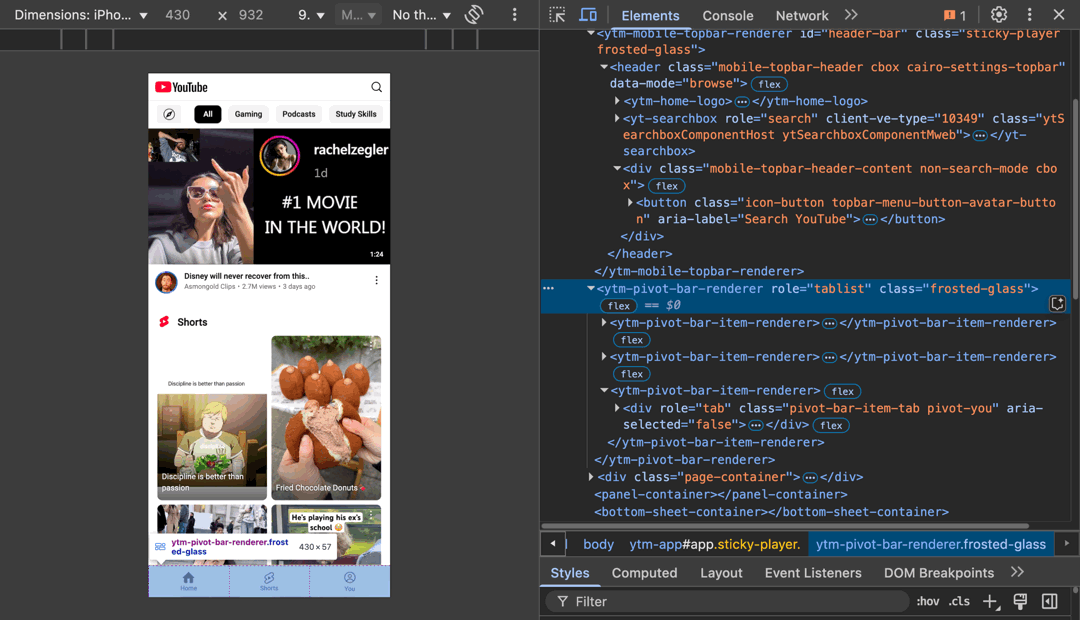Open the Computed tab
Screen dimensions: 1080x620
[x=644, y=572]
